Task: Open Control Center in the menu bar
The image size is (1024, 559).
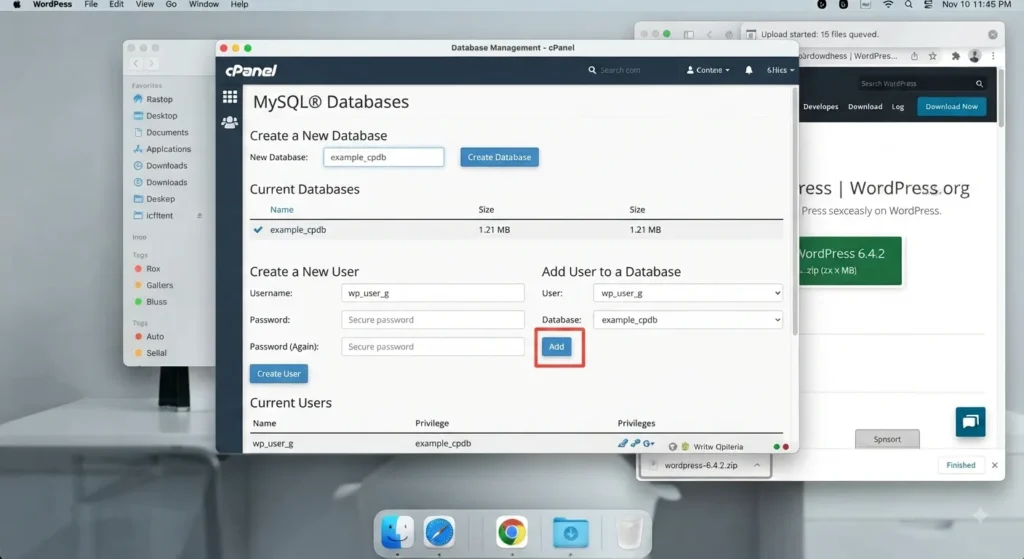Action: pyautogui.click(x=928, y=5)
